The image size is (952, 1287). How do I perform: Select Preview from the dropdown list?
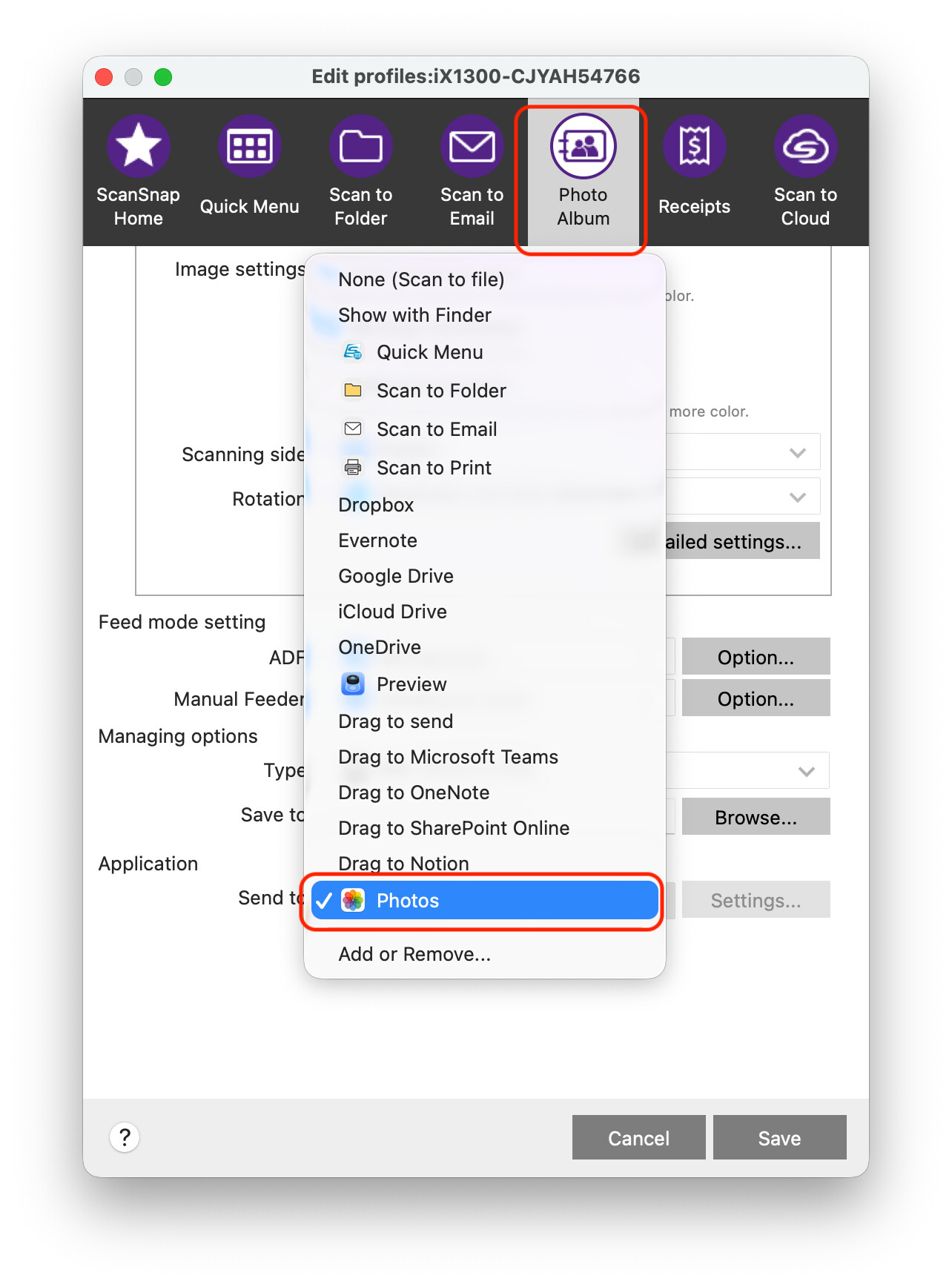click(411, 684)
